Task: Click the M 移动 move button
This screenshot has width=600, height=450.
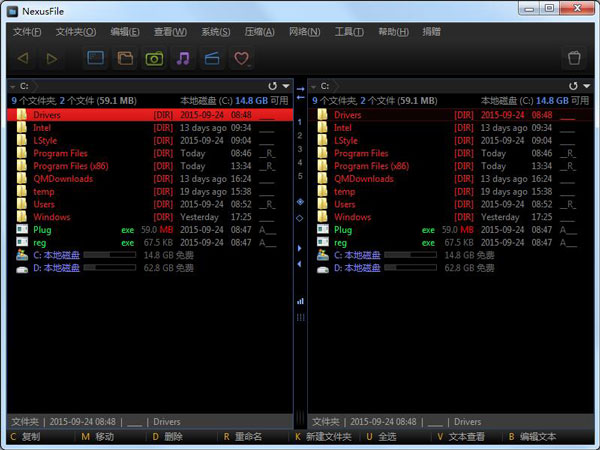Action: (98, 437)
